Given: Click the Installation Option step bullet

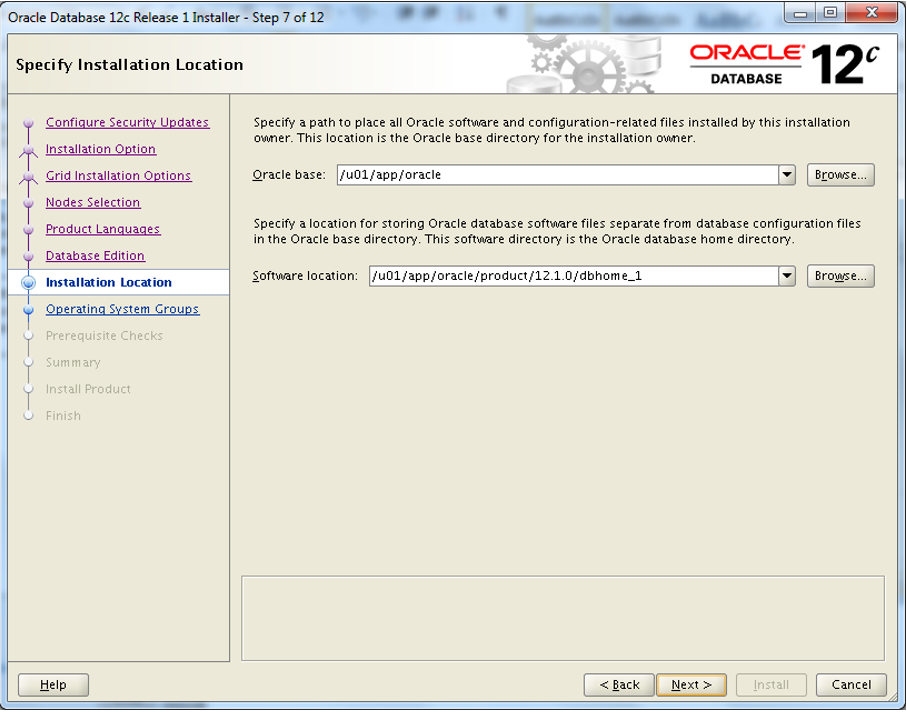Looking at the screenshot, I should (28, 150).
